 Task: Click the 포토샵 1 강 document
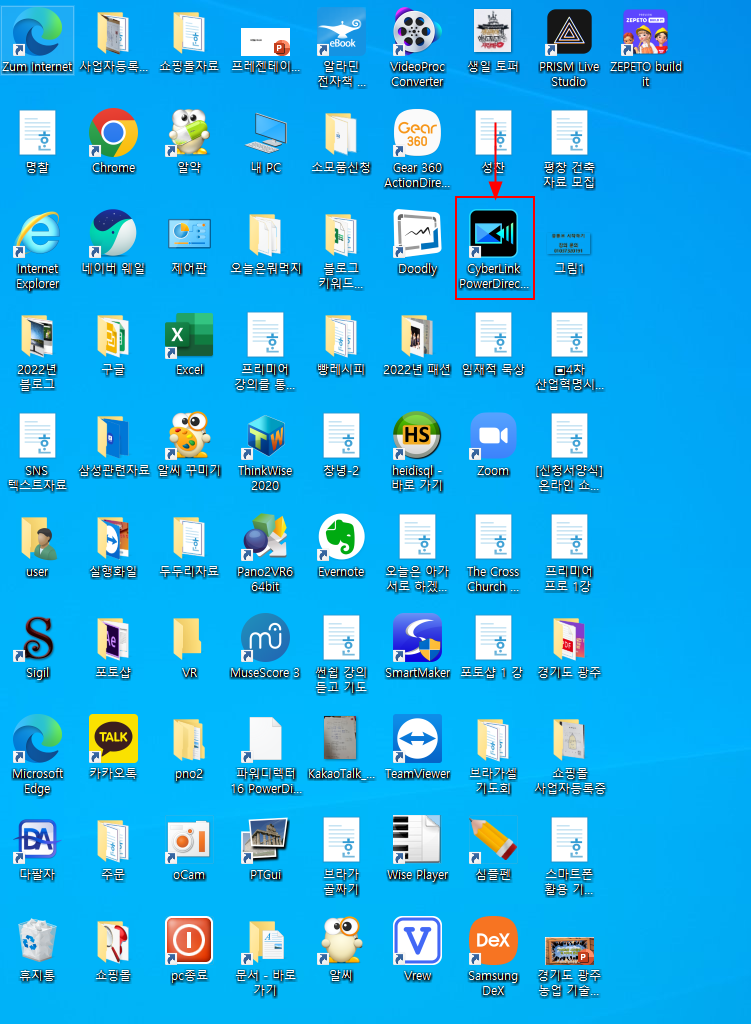pos(494,638)
